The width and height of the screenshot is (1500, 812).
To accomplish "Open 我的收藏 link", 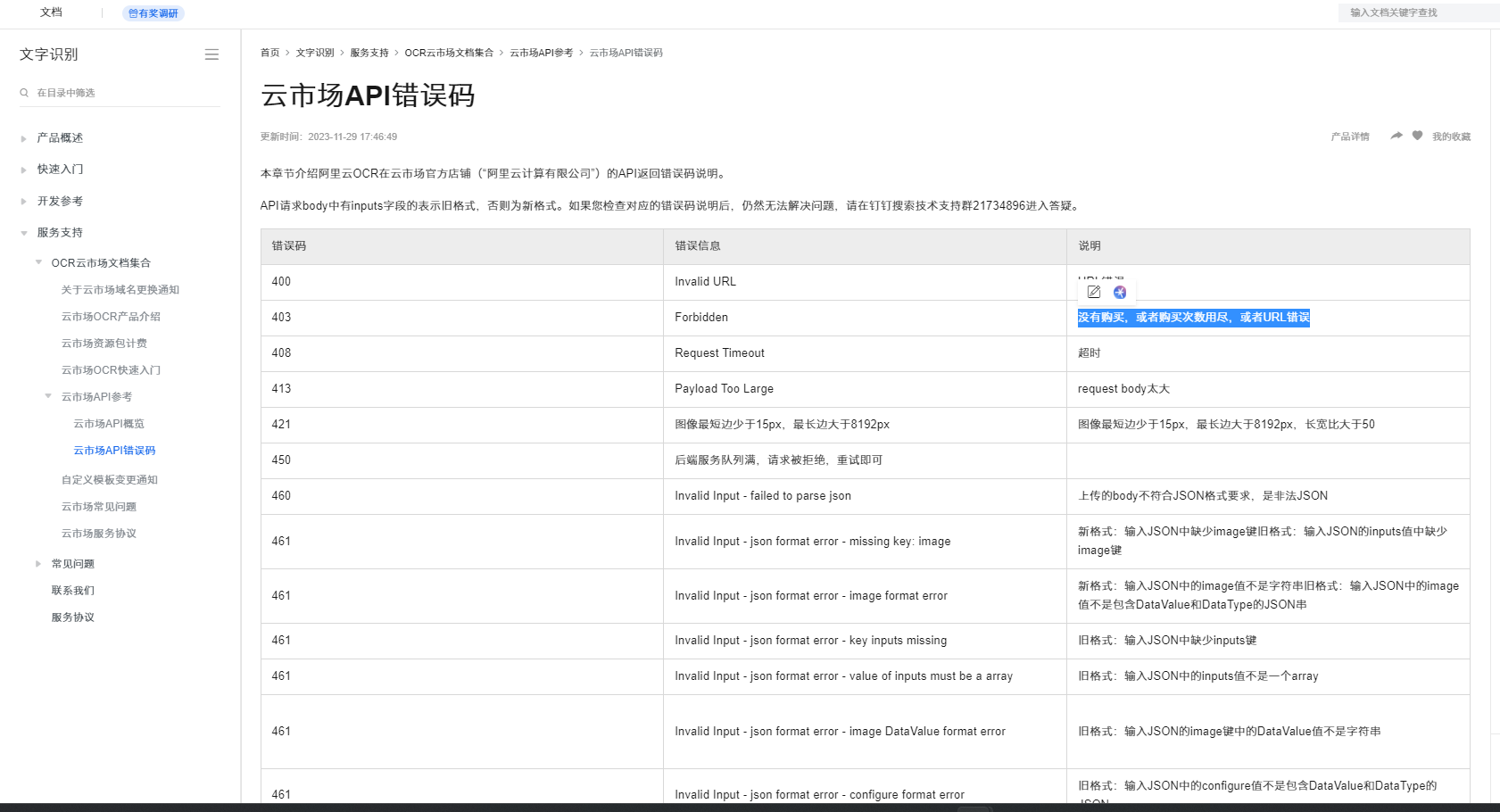I will click(x=1452, y=137).
